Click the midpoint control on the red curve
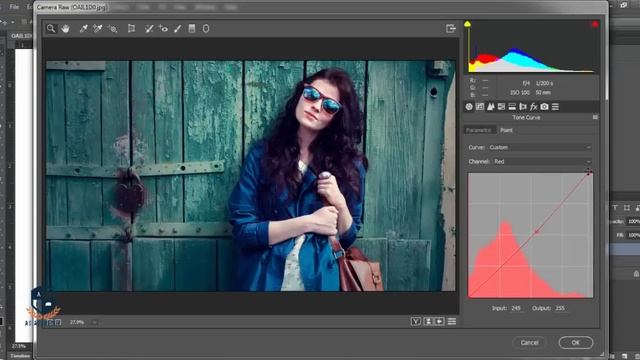640x360 pixels. (x=537, y=232)
